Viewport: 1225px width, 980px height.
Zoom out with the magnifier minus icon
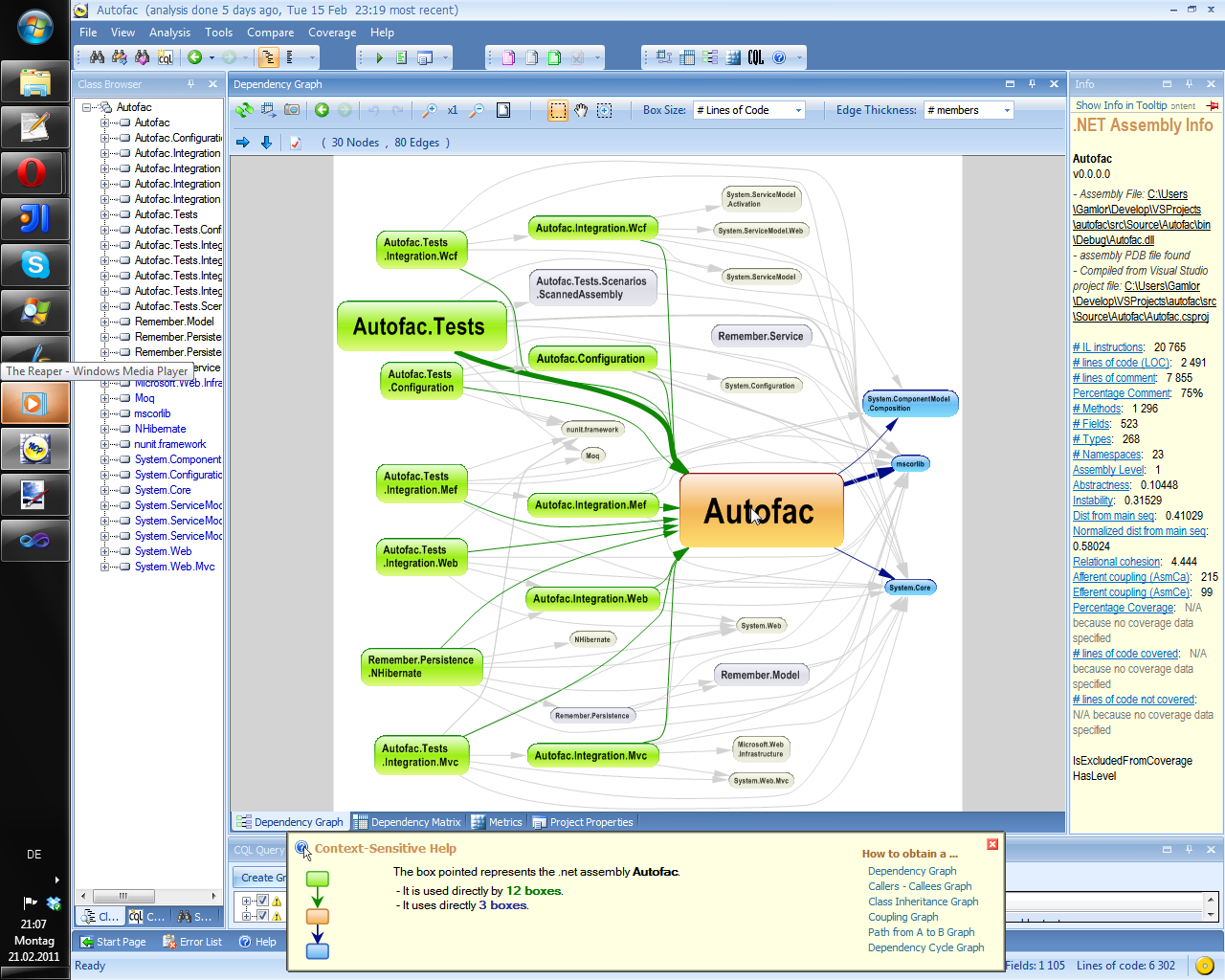pos(477,110)
